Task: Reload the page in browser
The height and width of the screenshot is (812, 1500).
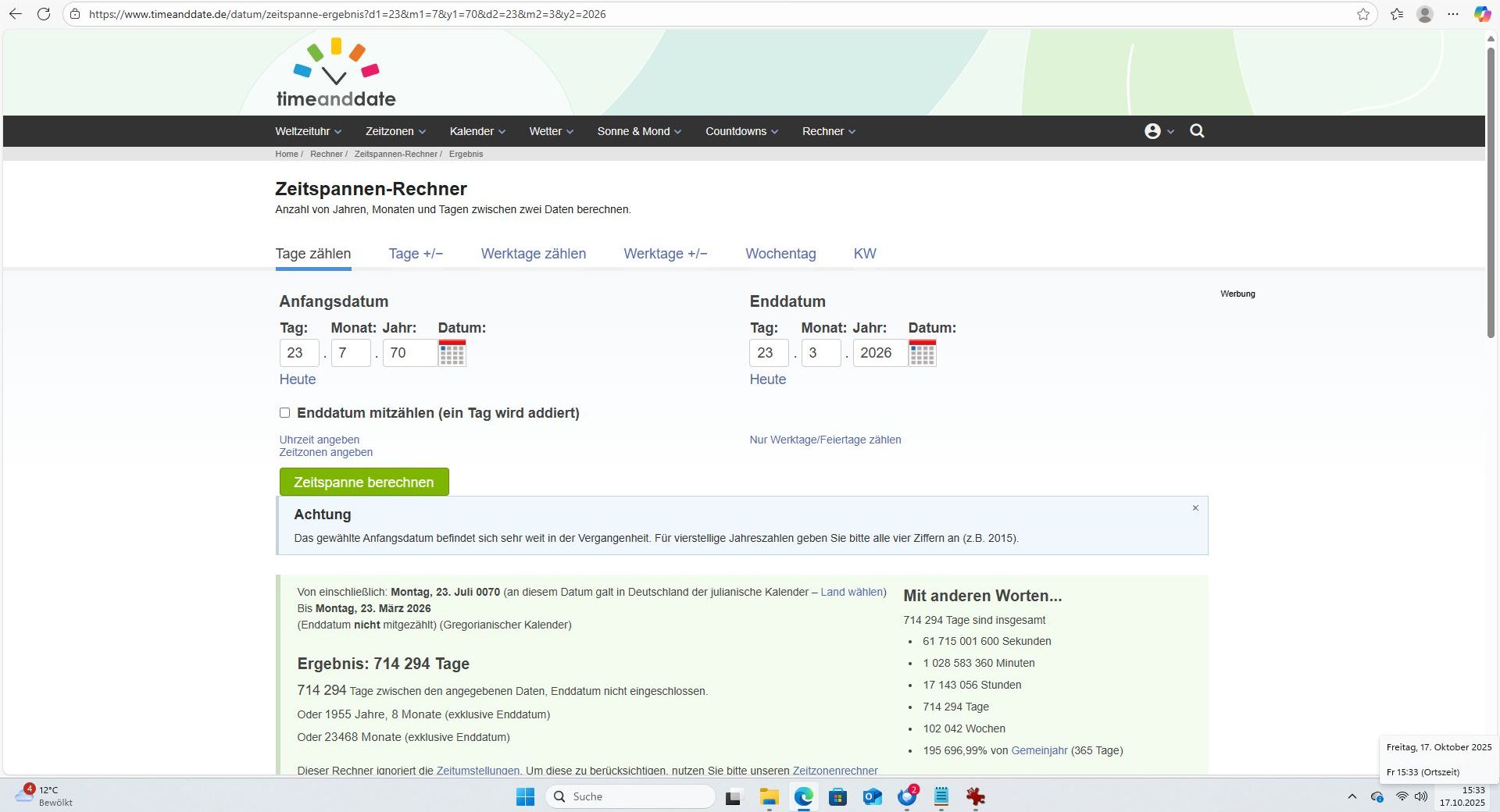Action: (x=44, y=14)
